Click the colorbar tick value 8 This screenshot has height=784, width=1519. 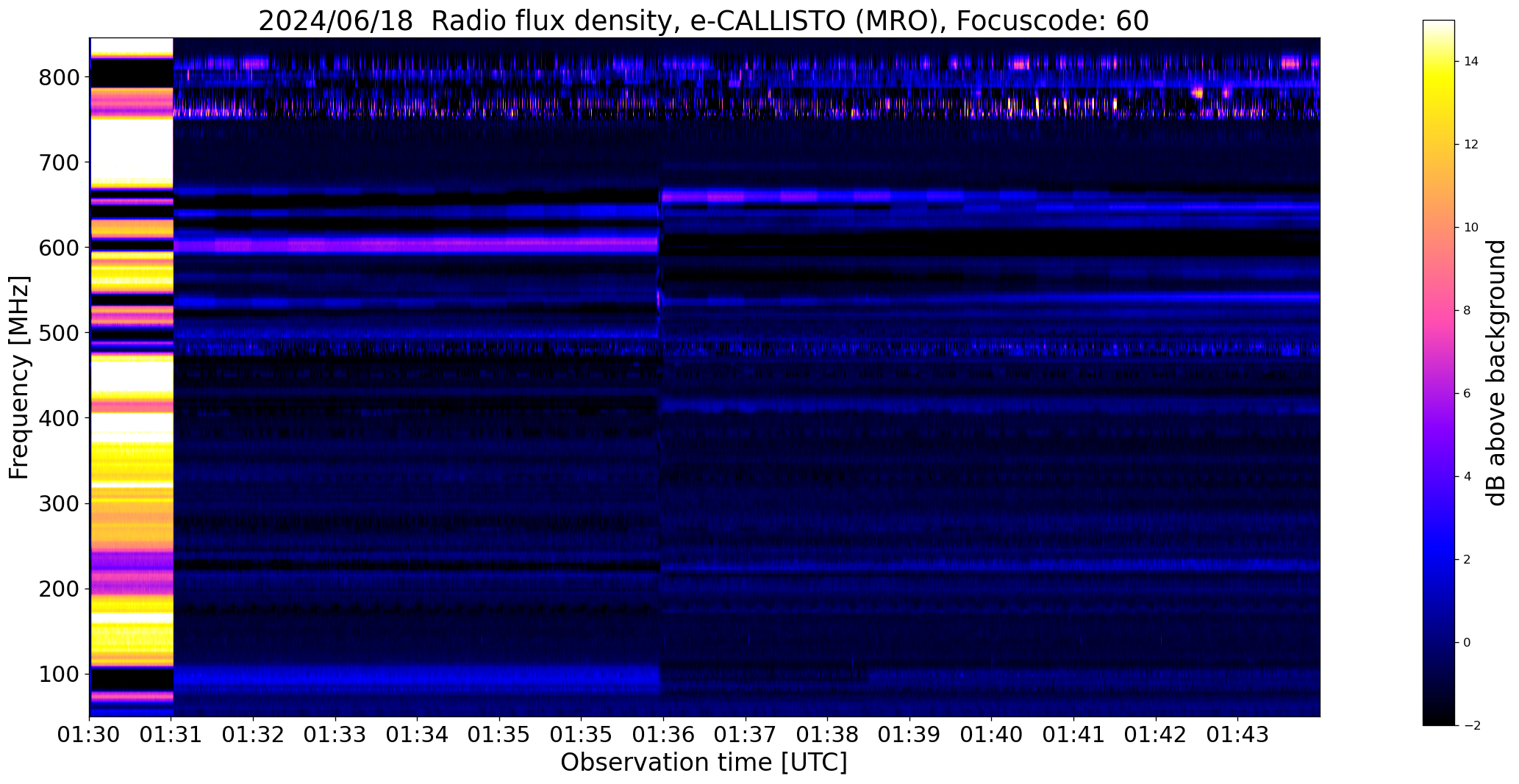[1468, 311]
